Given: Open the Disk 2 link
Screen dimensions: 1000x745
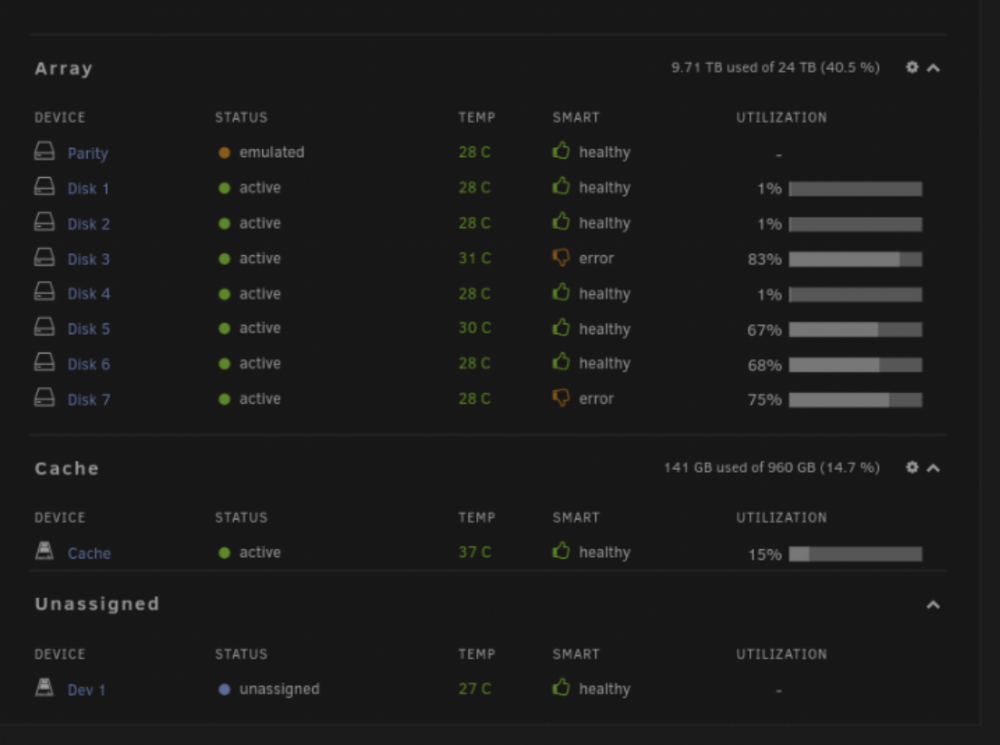Looking at the screenshot, I should click(x=89, y=224).
